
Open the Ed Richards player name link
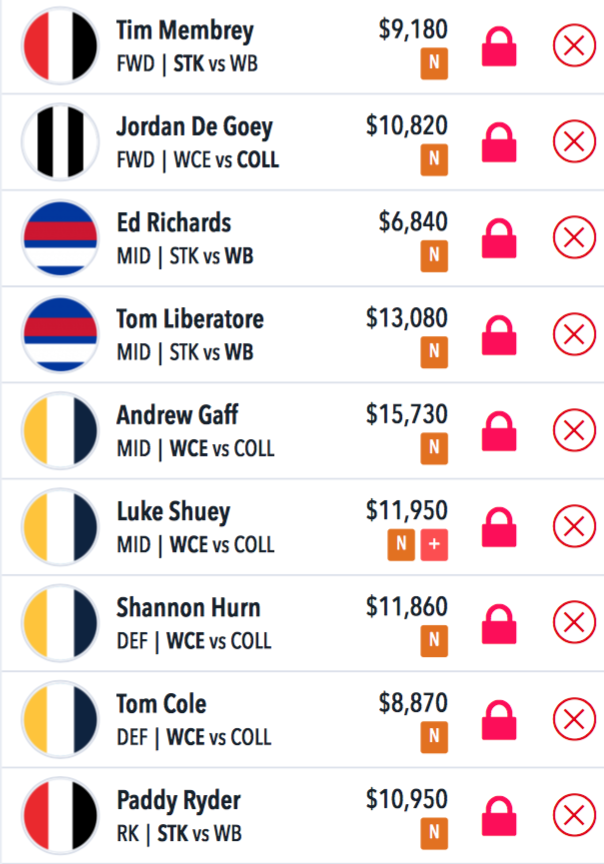pyautogui.click(x=174, y=223)
